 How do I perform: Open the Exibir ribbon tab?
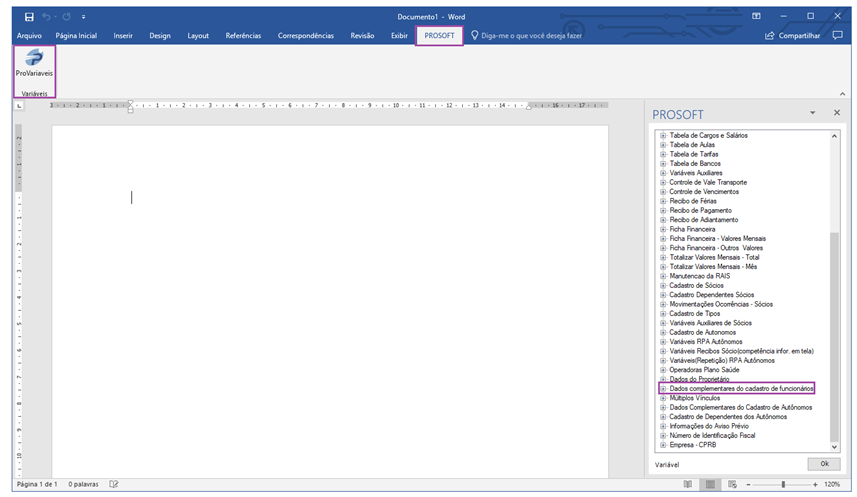[x=399, y=36]
